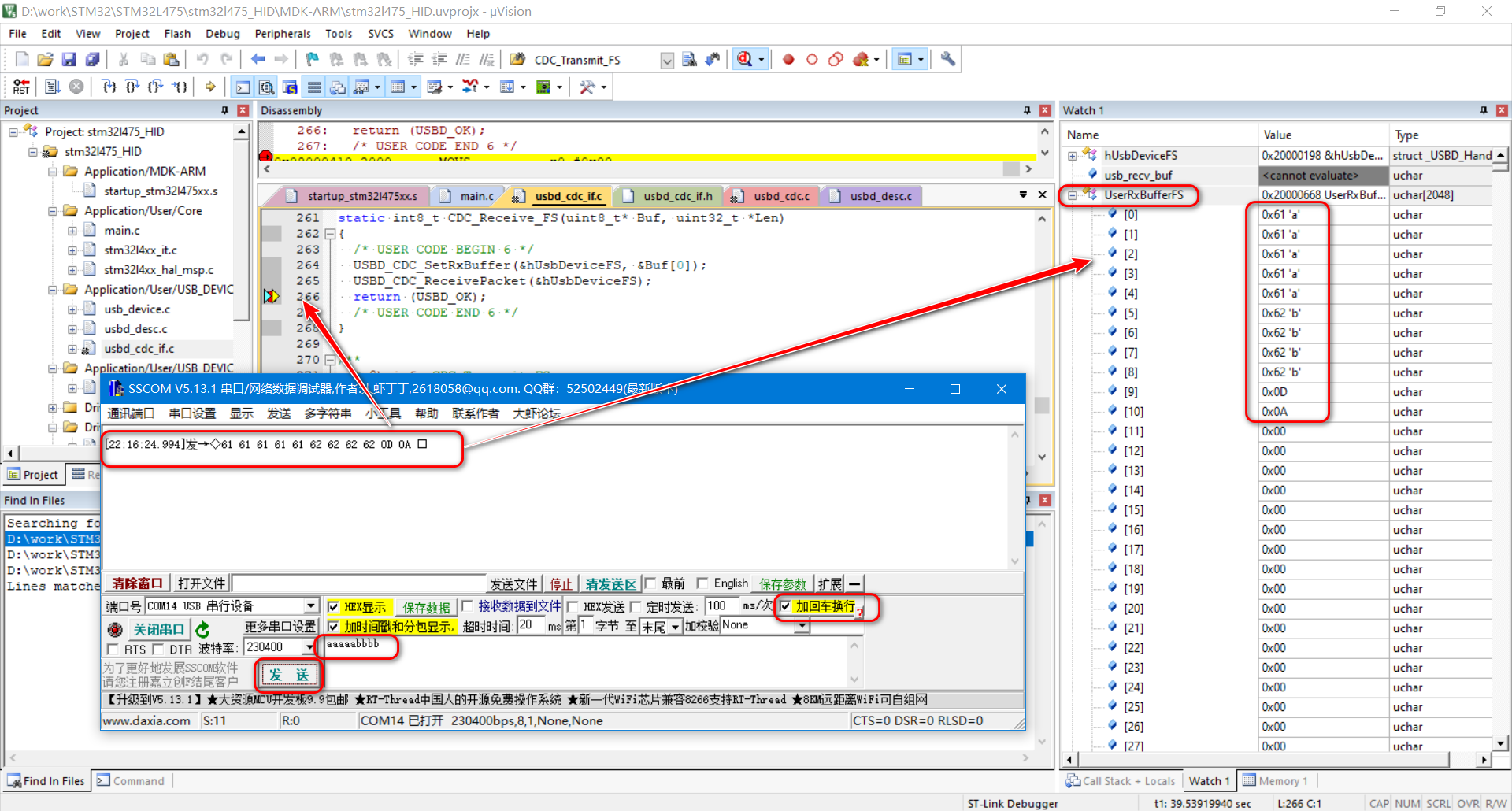This screenshot has height=811, width=1512.
Task: Click the Insert/Remove Breakpoint flag icon
Action: pyautogui.click(x=311, y=59)
